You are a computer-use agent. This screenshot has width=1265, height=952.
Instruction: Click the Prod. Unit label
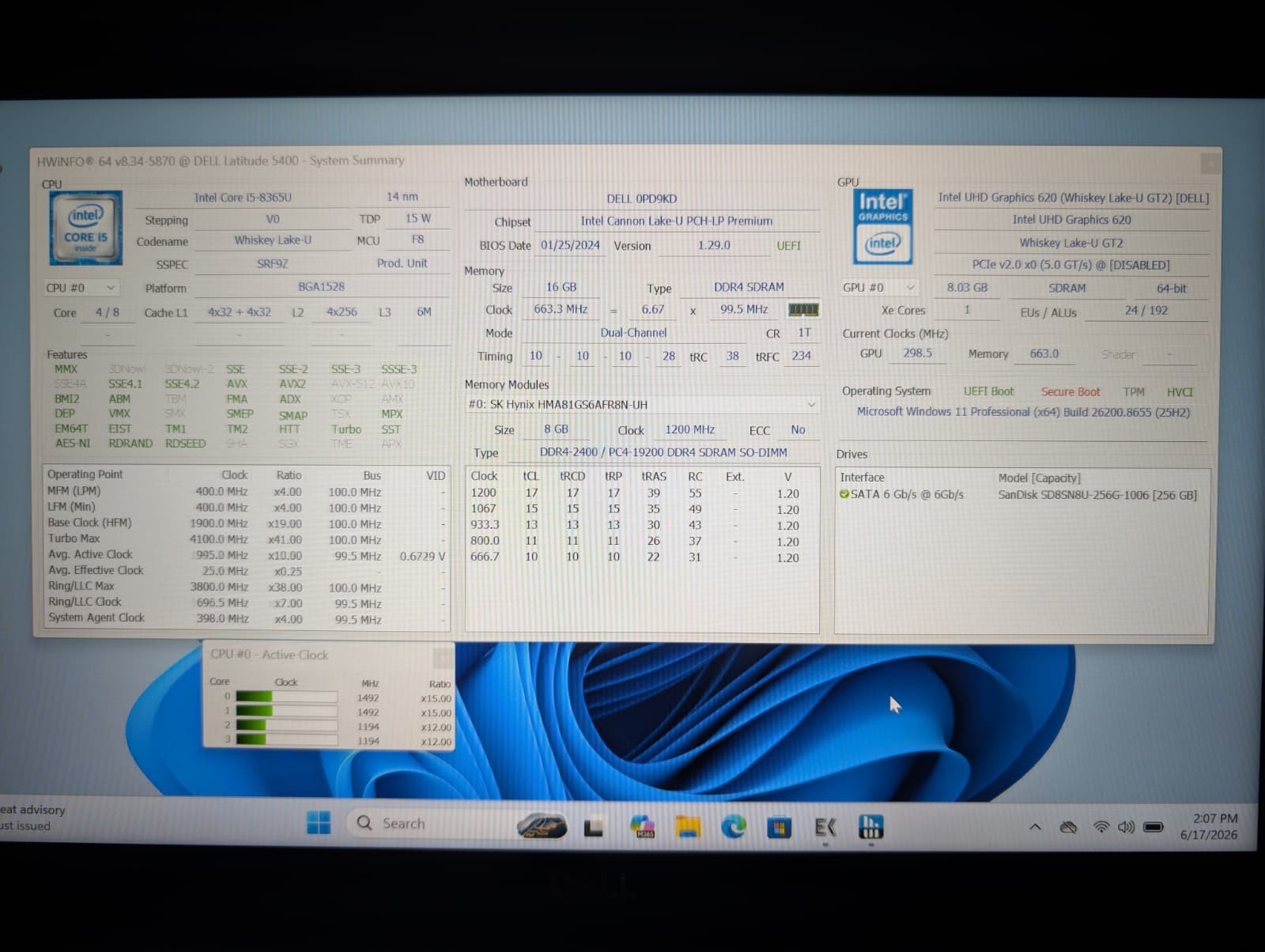402,263
